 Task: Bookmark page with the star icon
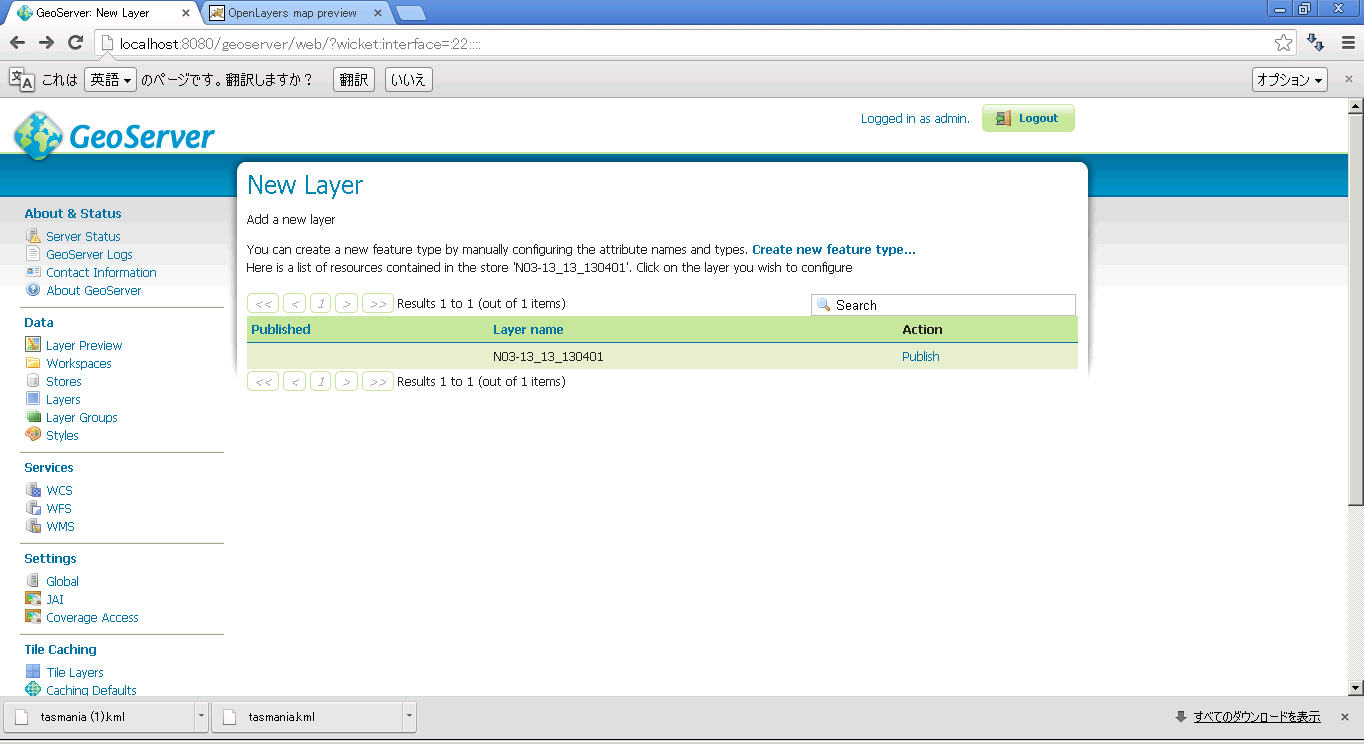click(x=1283, y=43)
